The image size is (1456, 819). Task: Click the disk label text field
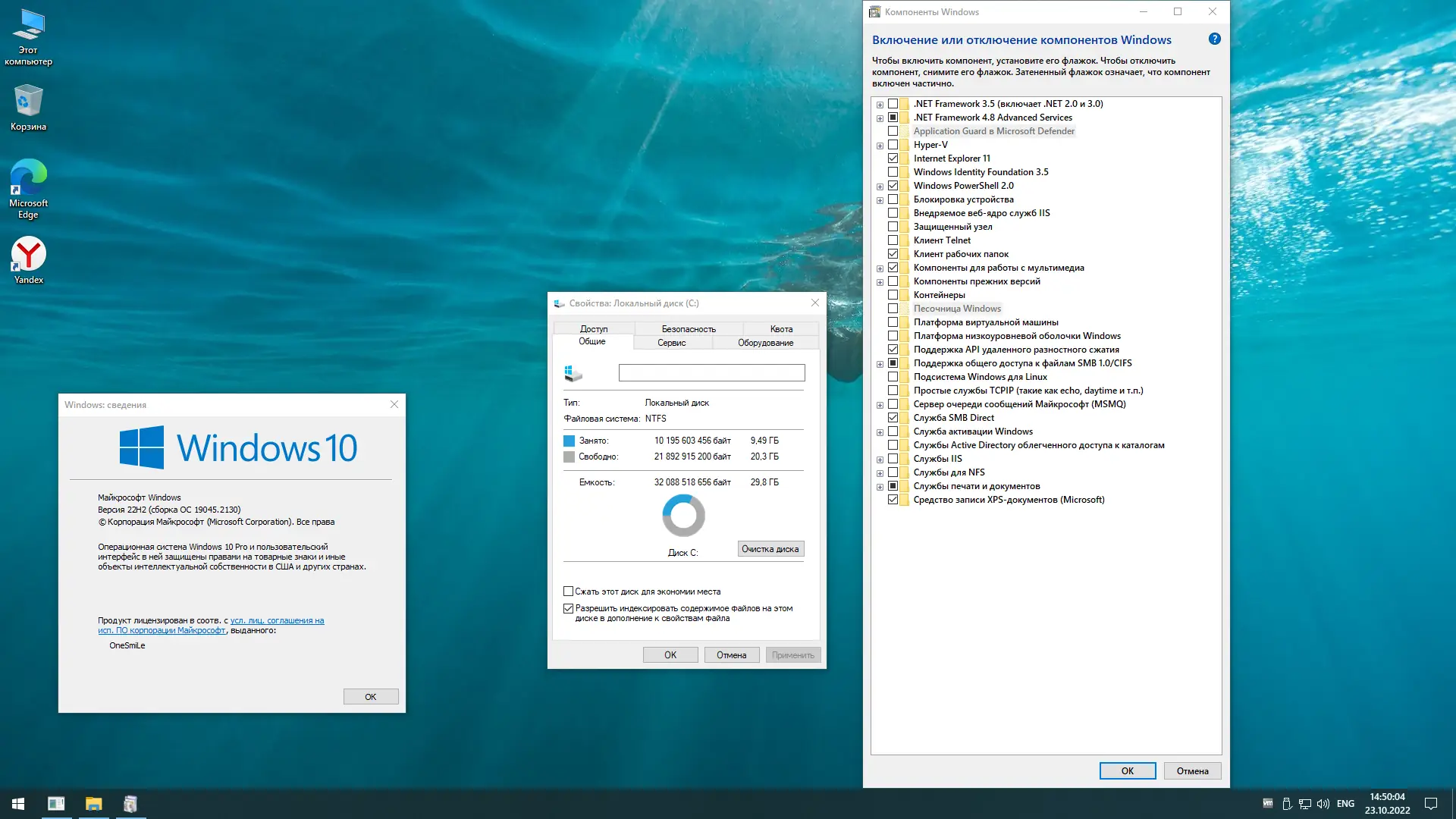coord(711,373)
